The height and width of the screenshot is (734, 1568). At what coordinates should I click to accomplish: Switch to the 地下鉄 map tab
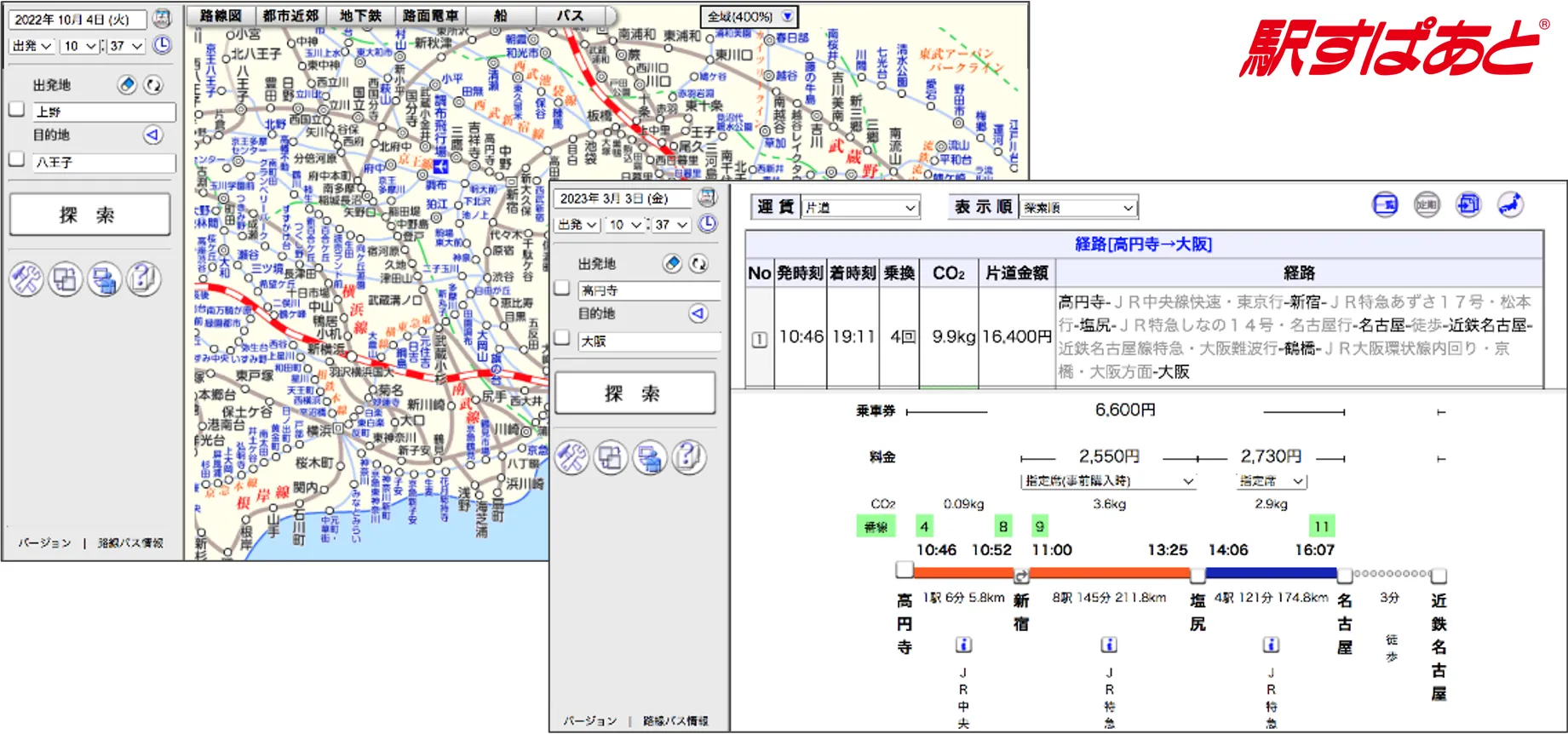pyautogui.click(x=360, y=16)
